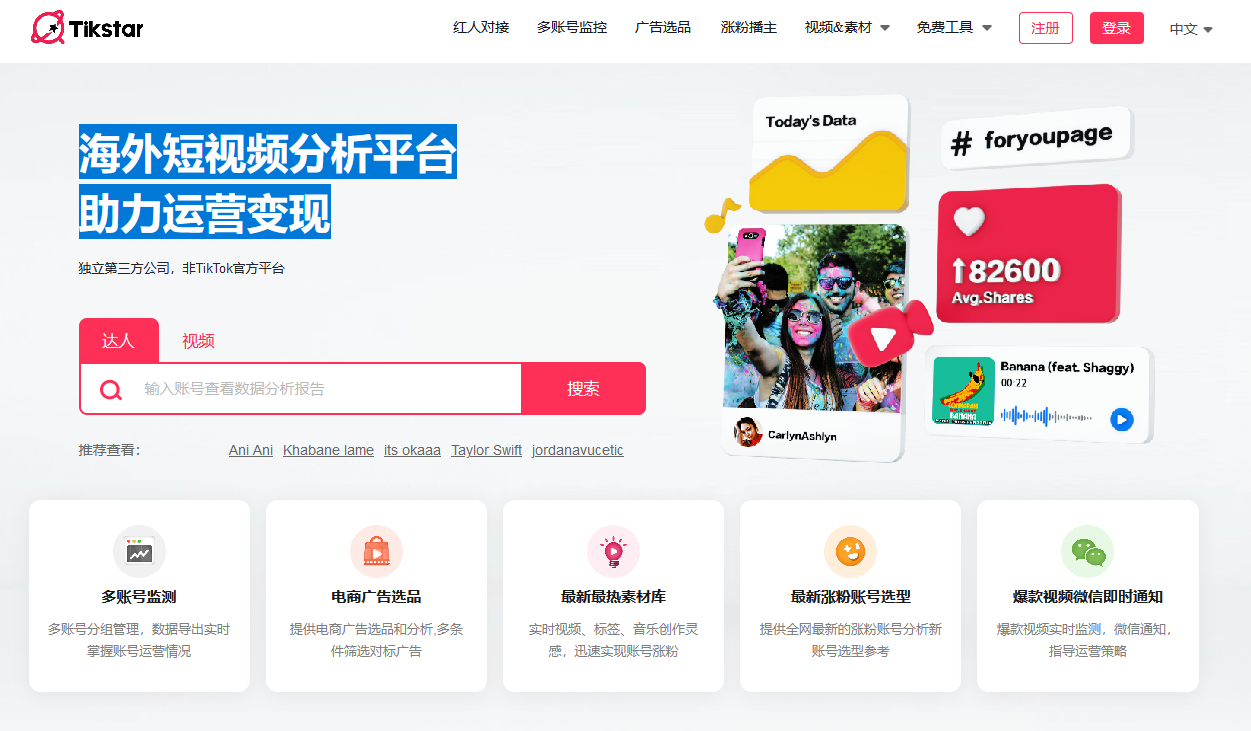
Task: Open the 中文 language selector
Action: 1191,29
